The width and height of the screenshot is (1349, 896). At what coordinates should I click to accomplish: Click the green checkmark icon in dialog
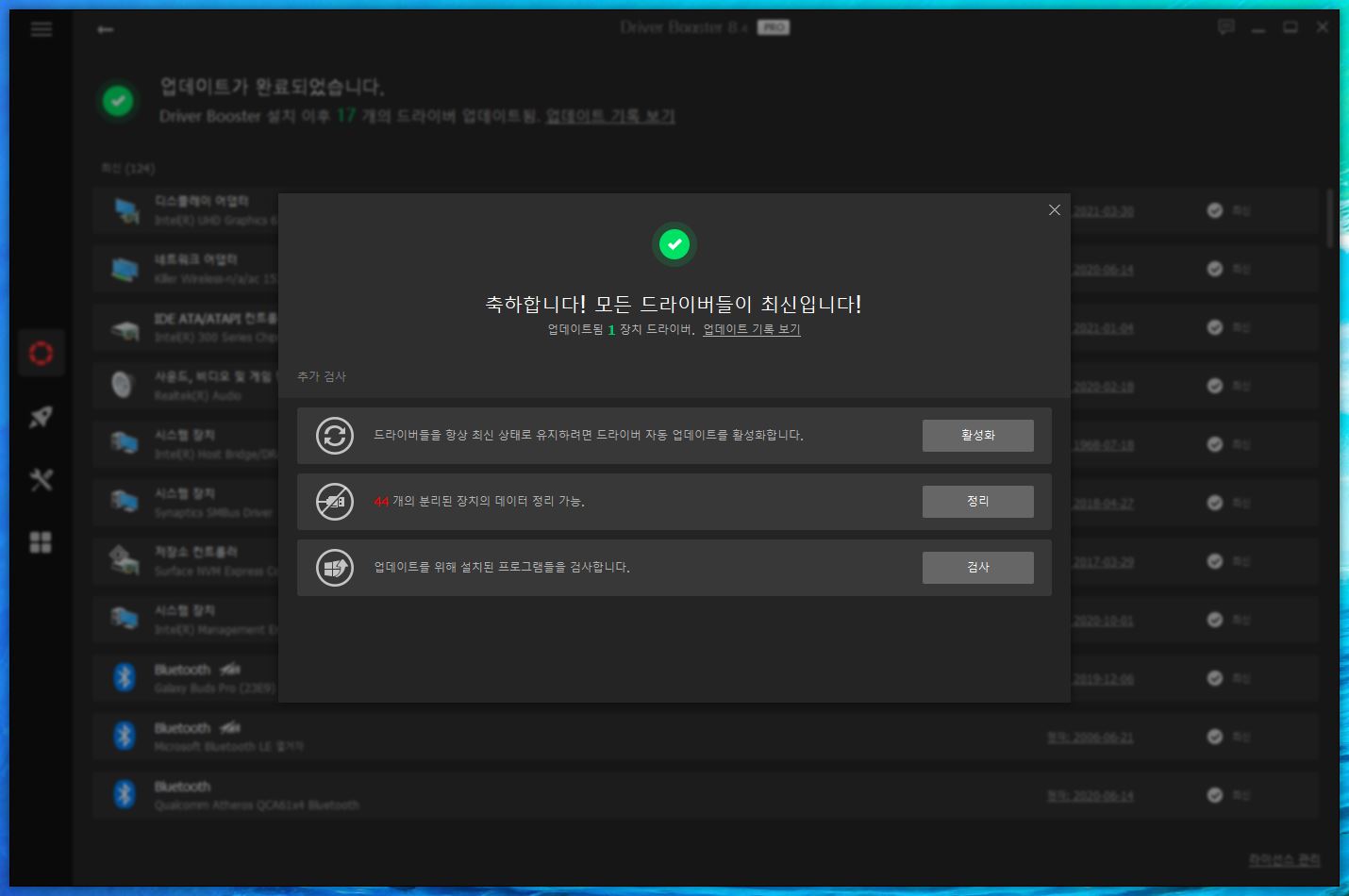(674, 245)
